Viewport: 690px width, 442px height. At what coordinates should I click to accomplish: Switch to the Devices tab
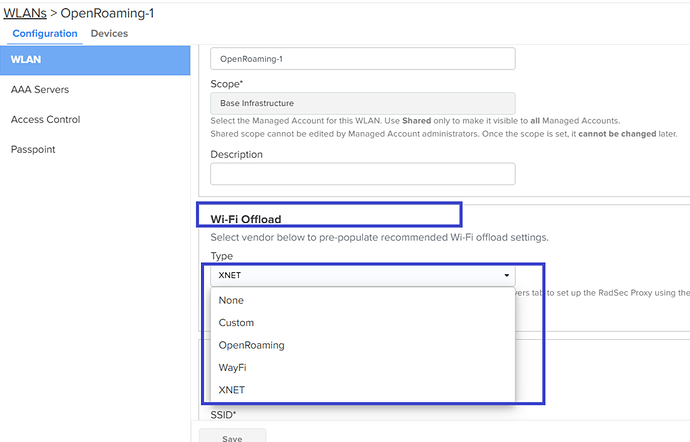tap(109, 33)
